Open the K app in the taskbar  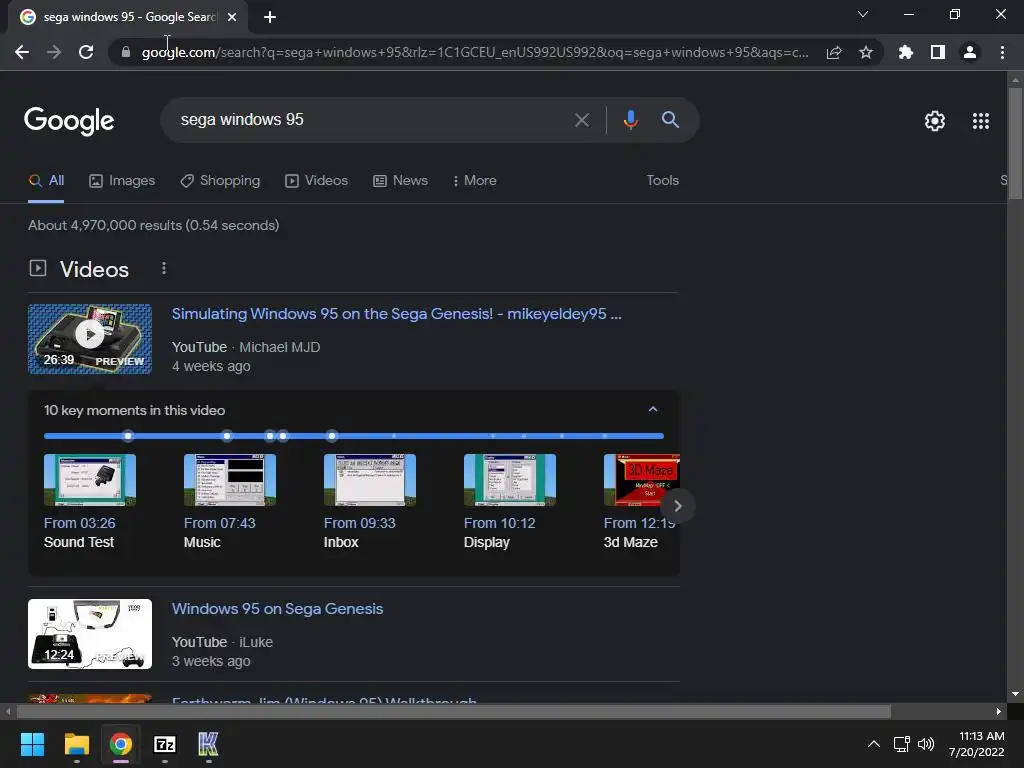coord(208,744)
